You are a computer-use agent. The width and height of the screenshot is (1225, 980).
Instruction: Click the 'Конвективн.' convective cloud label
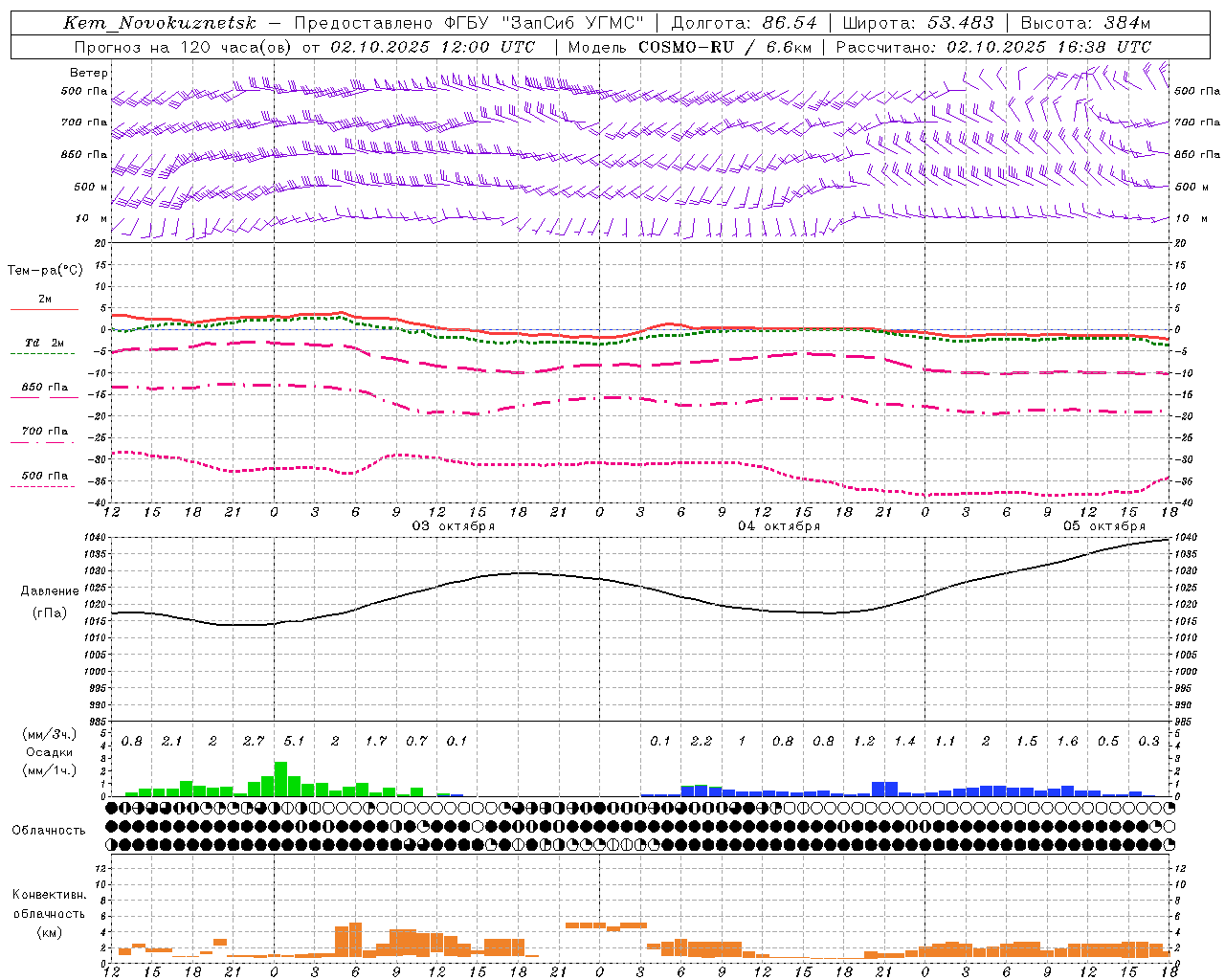point(49,895)
